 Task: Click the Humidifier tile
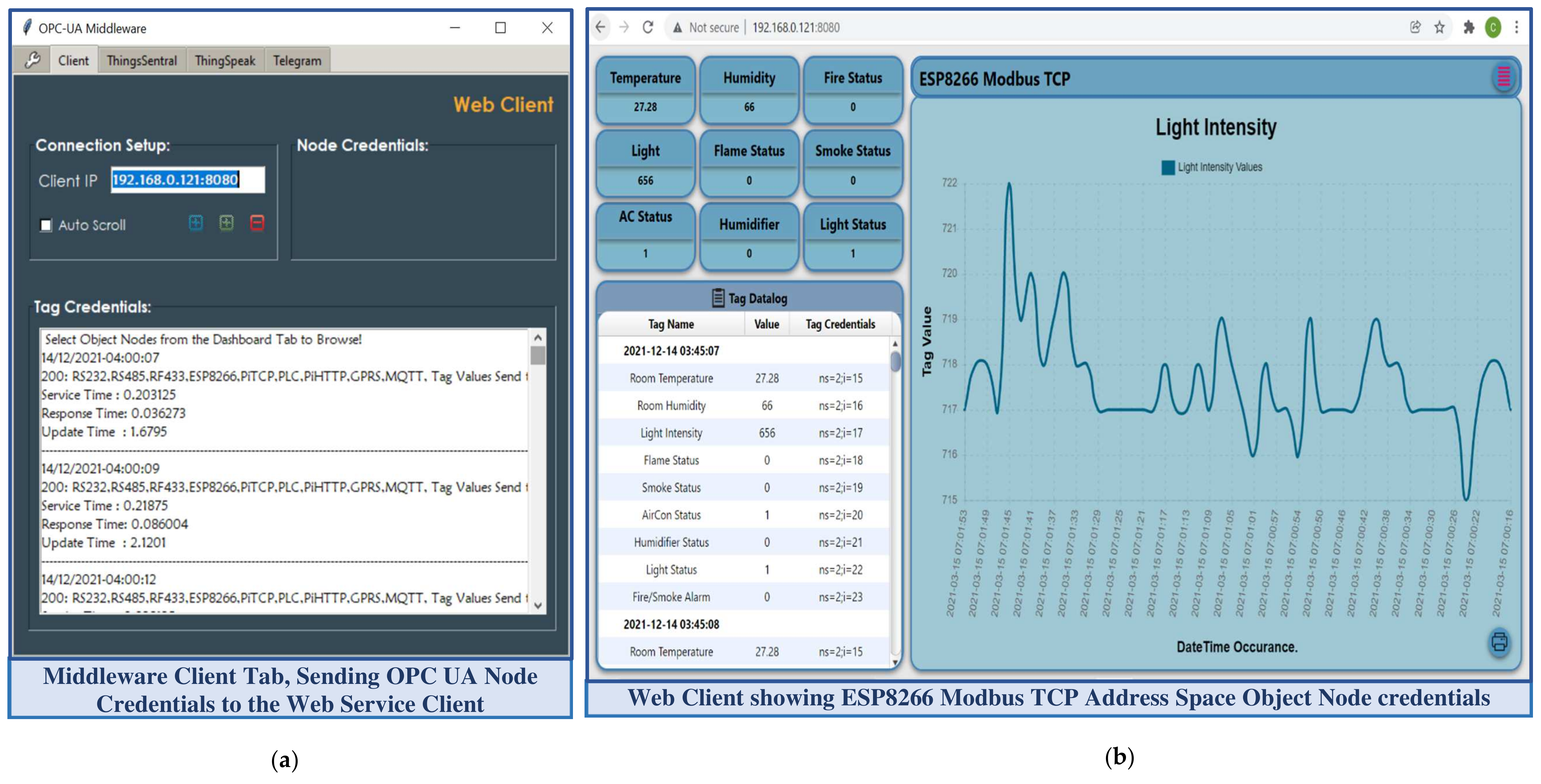(x=749, y=237)
